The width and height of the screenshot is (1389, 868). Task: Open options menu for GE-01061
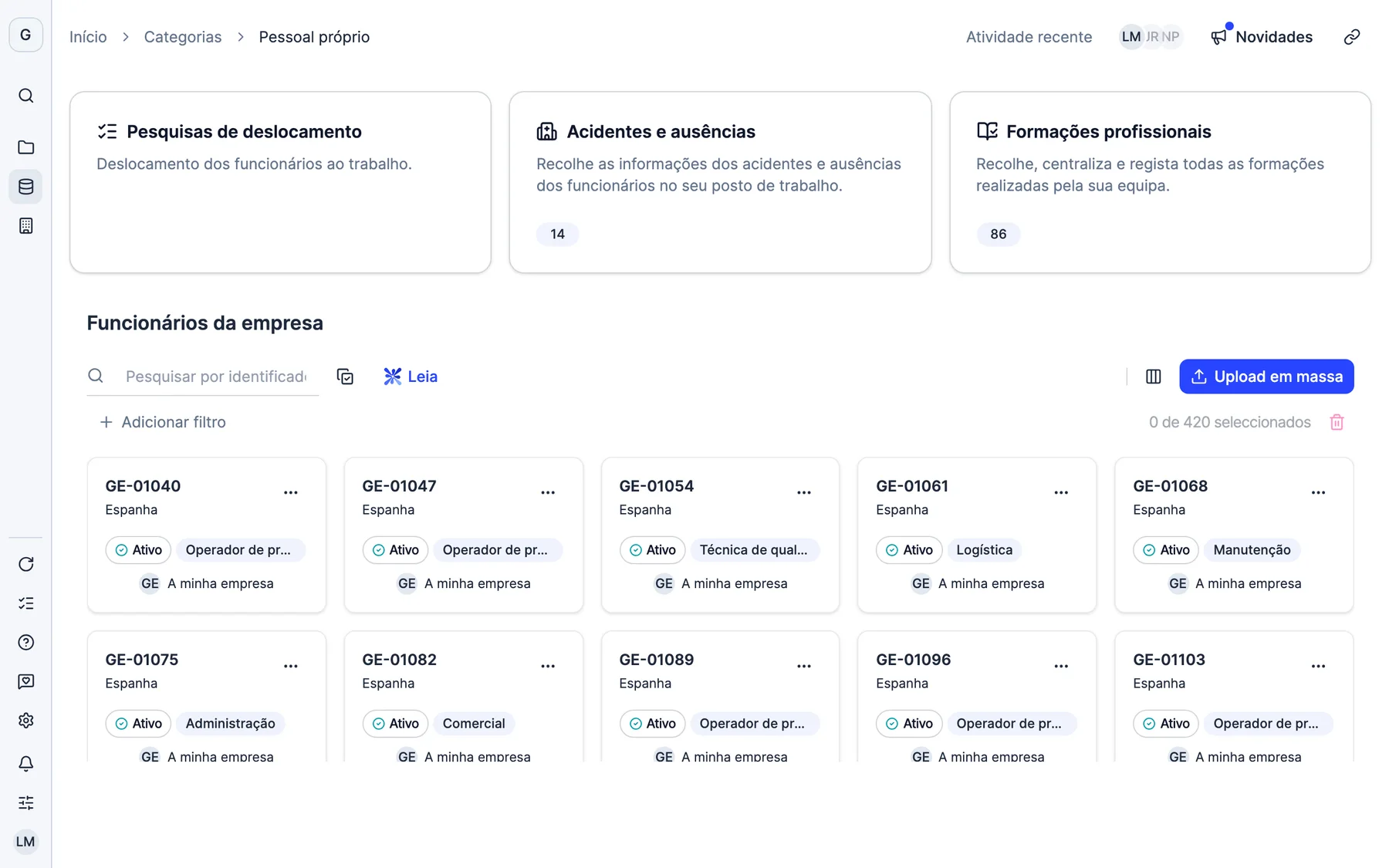coord(1061,492)
